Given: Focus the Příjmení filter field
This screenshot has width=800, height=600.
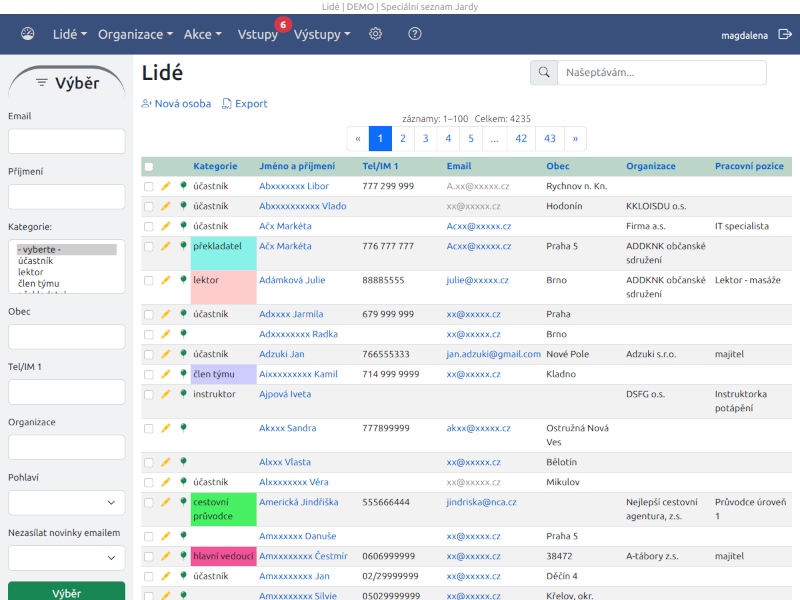Looking at the screenshot, I should pos(66,196).
